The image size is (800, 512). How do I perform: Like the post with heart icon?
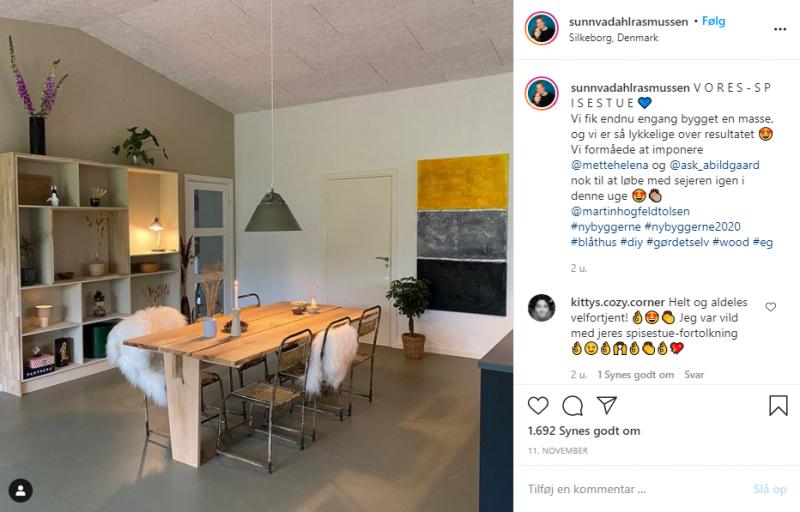(538, 405)
